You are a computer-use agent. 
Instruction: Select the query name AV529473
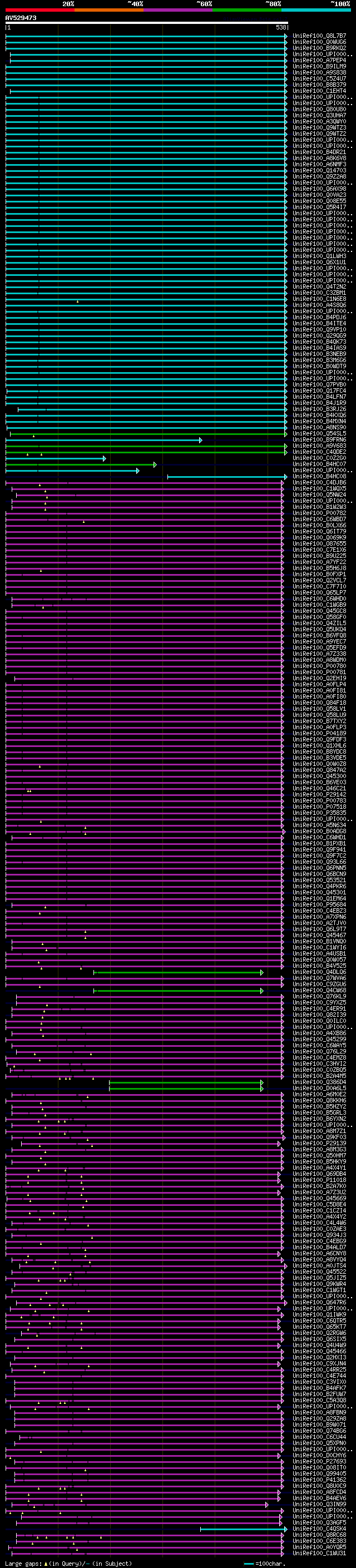click(21, 18)
